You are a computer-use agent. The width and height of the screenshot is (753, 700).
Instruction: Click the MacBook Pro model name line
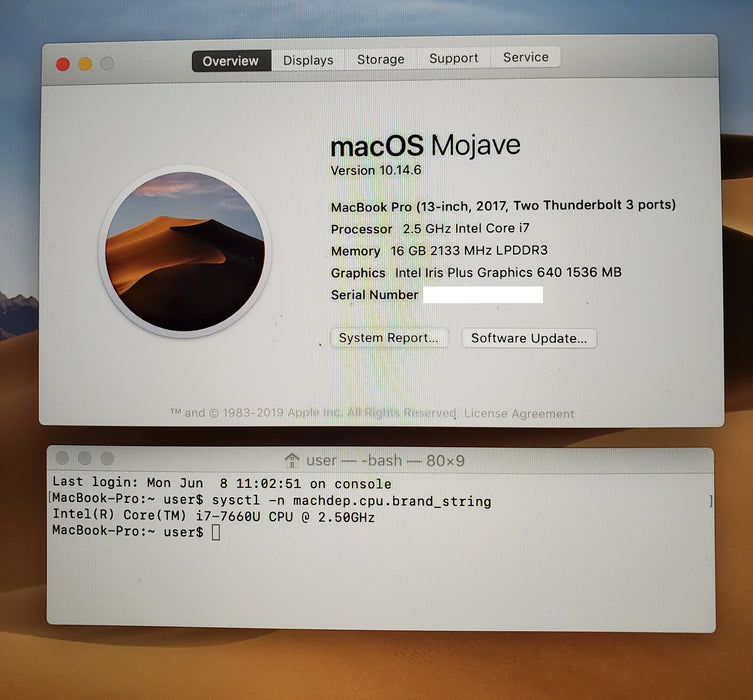503,206
